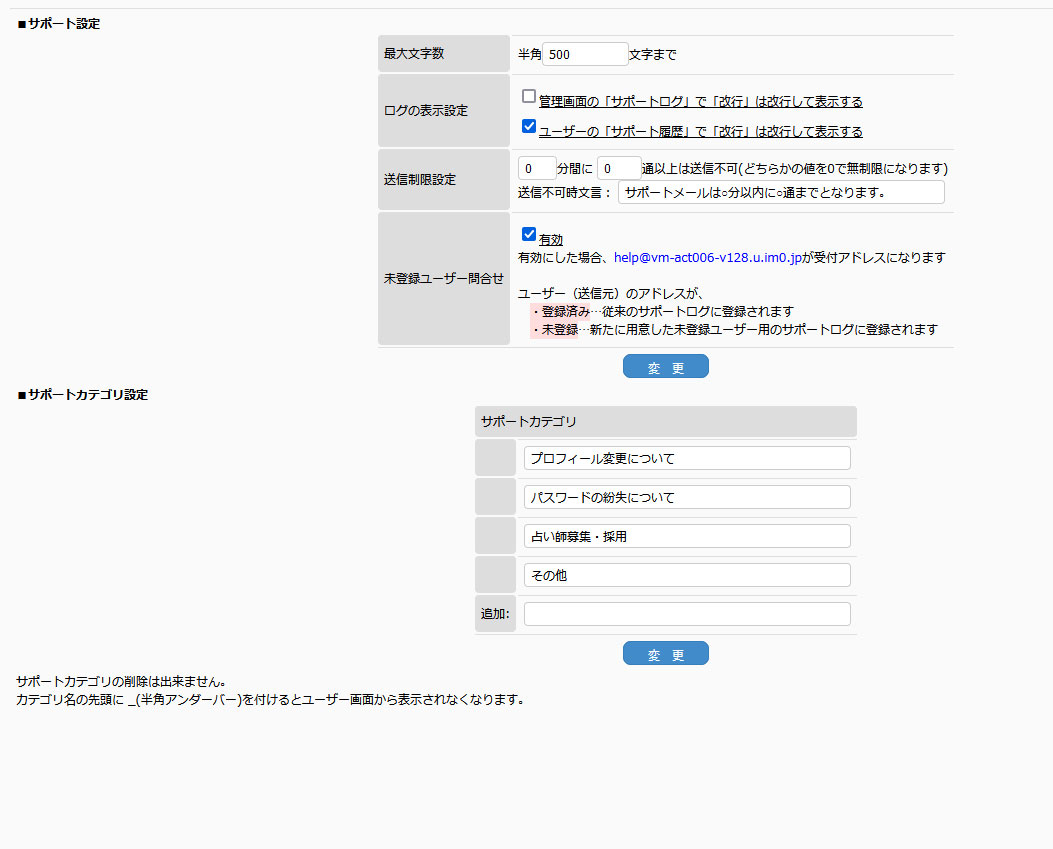Screen dimensions: 1053x849
Task: Enable line breaks in admin サポートログ checkbox
Action: coord(529,97)
